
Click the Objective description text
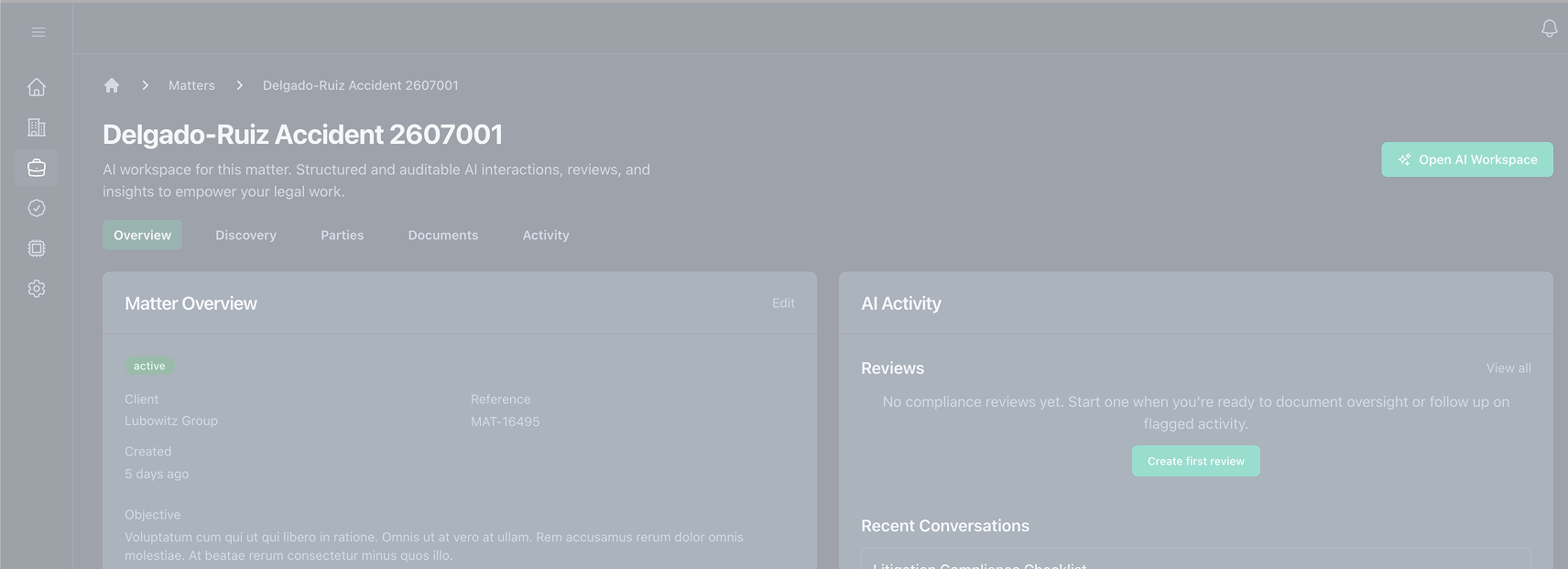(x=434, y=546)
